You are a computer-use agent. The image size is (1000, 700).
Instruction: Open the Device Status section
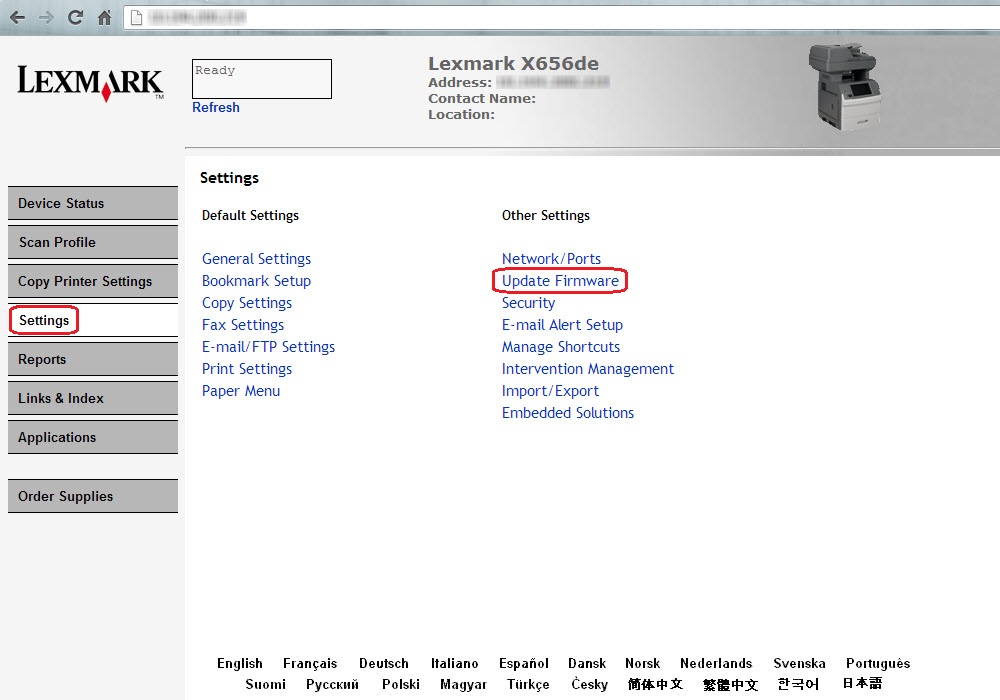(64, 203)
